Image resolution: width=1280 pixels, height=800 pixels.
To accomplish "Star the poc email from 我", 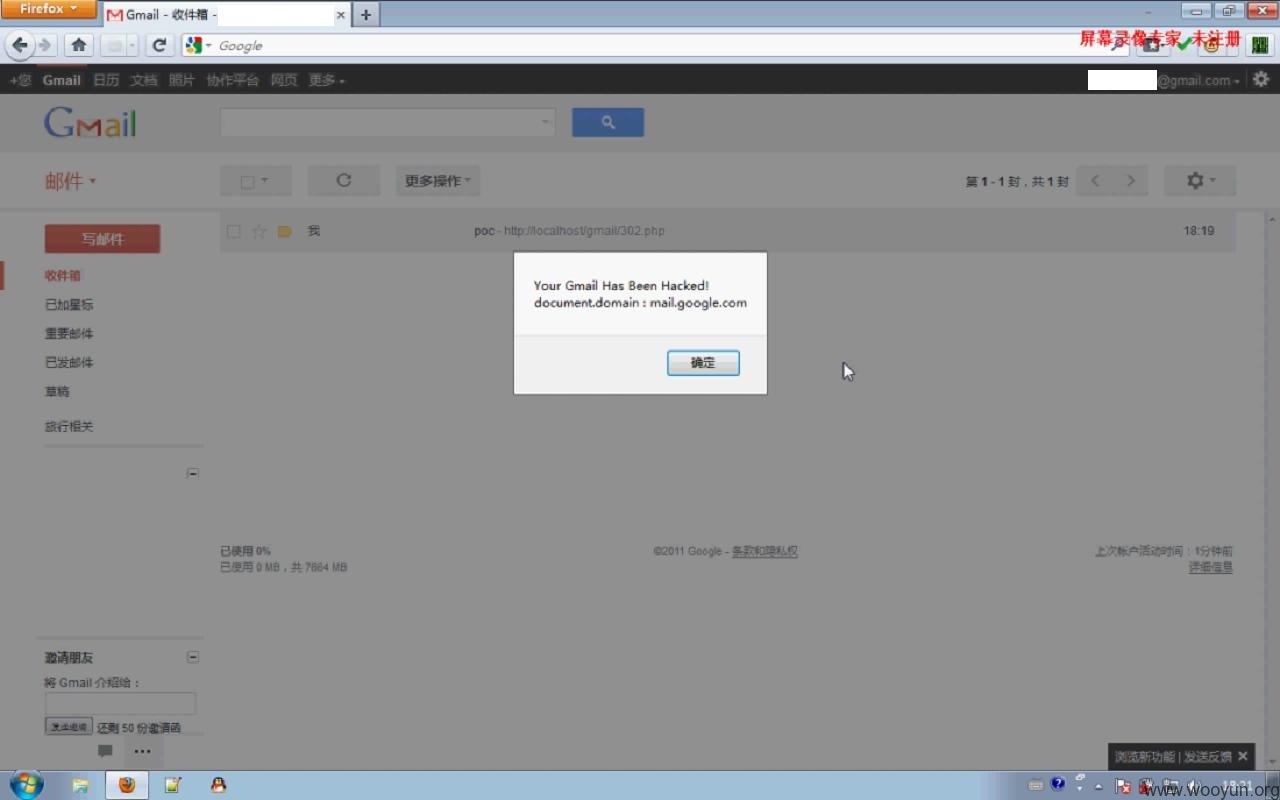I will click(x=259, y=231).
